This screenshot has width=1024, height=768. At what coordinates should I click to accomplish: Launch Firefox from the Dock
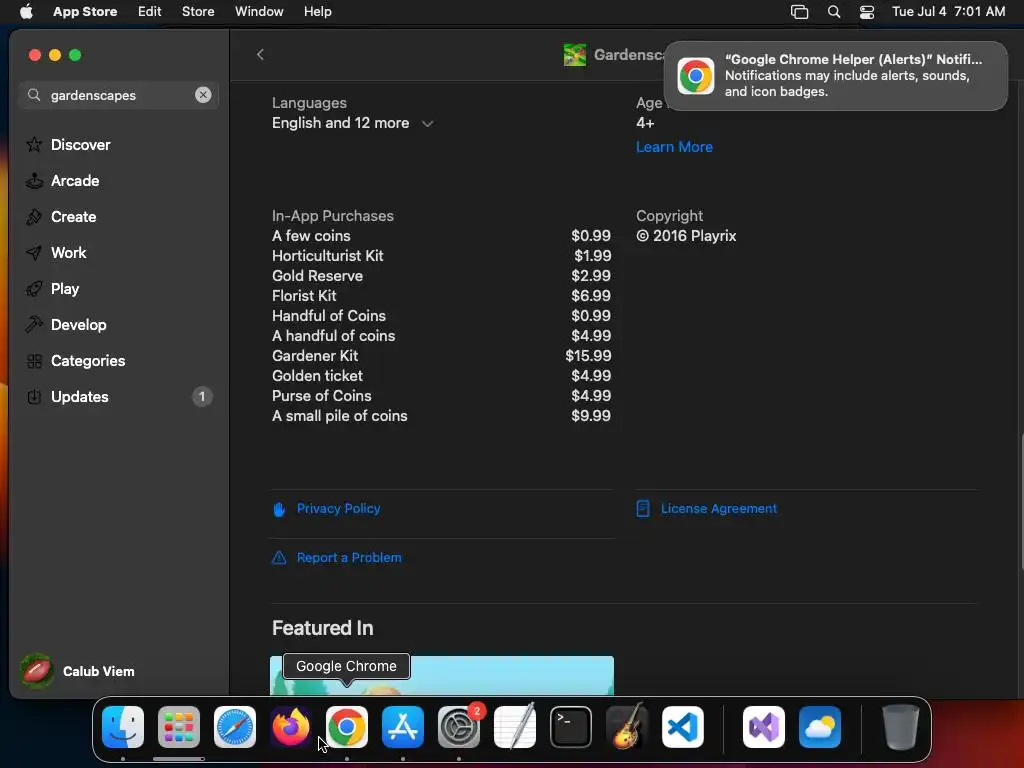tap(291, 727)
